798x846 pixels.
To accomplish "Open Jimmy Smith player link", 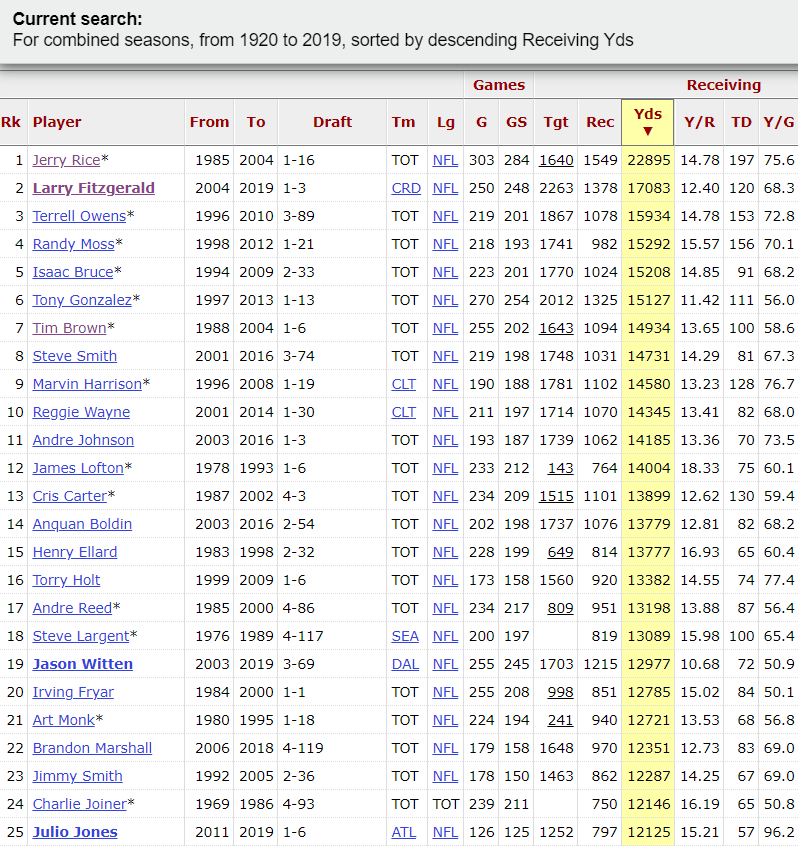I will pos(77,777).
